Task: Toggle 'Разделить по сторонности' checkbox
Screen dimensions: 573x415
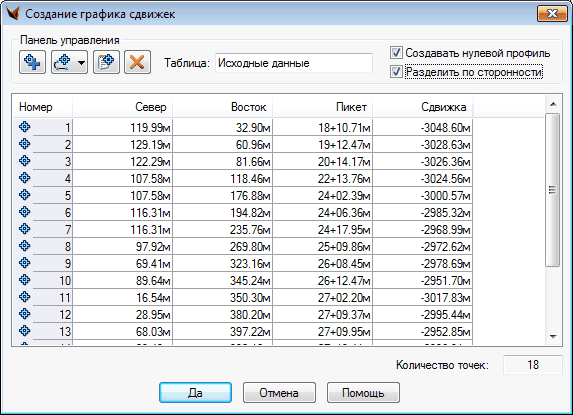Action: tap(396, 71)
